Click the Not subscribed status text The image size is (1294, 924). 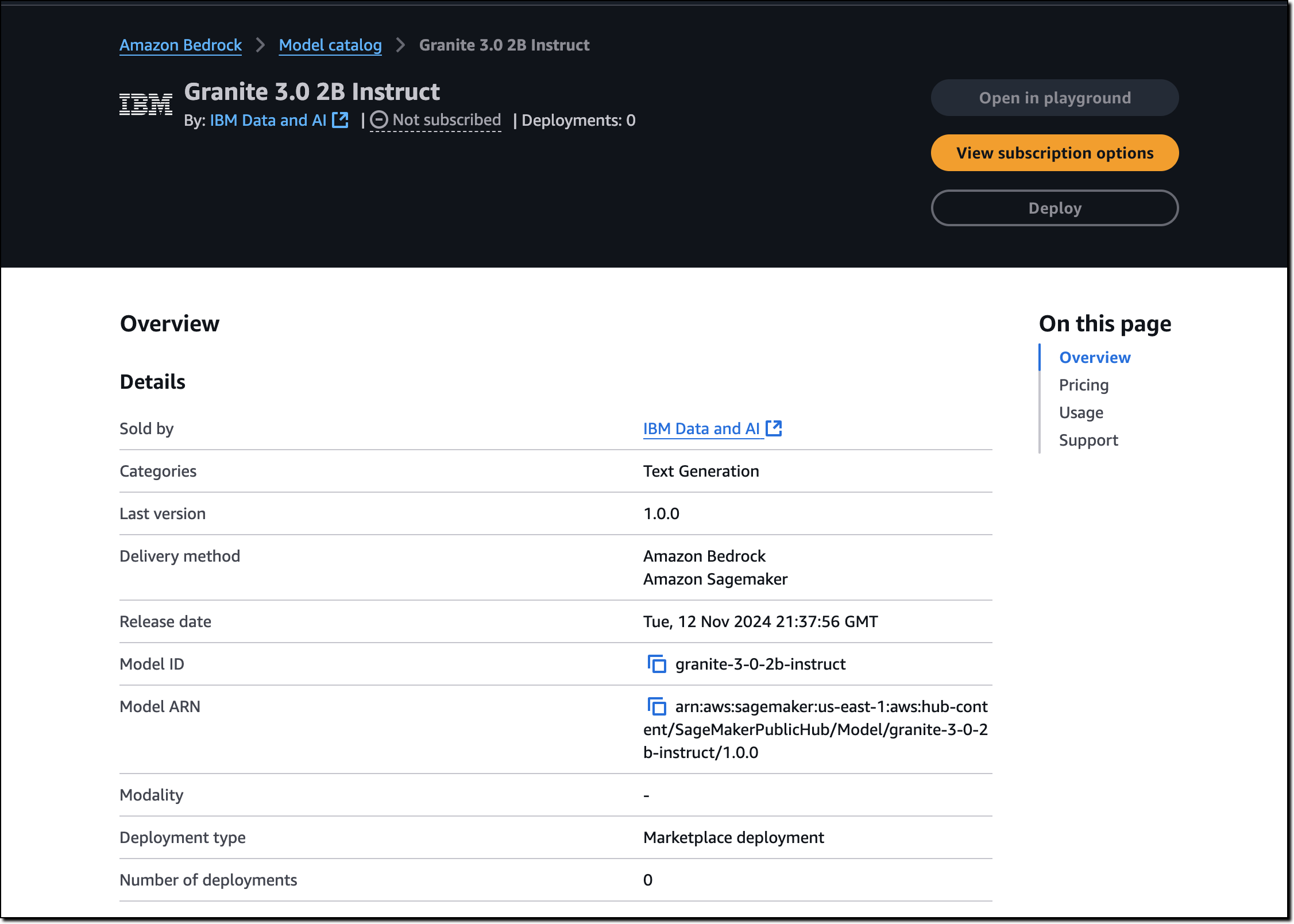(x=447, y=120)
